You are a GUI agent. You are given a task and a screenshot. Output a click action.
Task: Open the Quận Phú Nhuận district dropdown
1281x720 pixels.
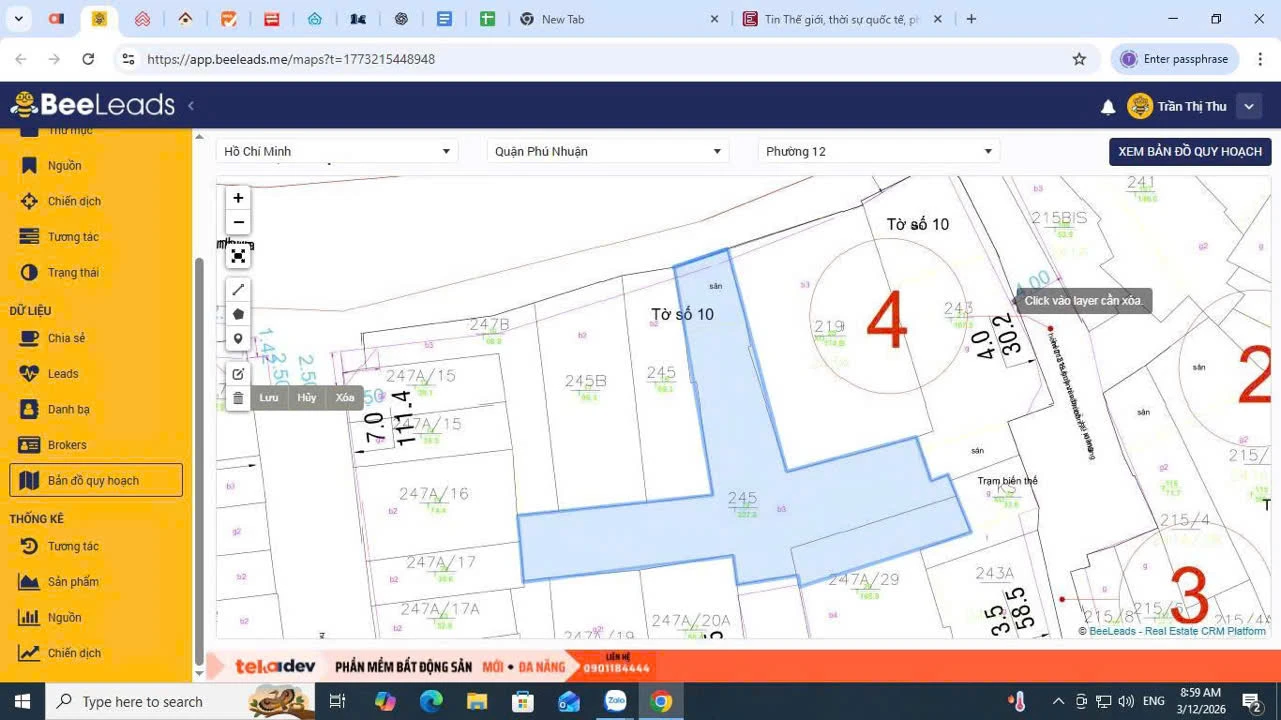click(608, 151)
